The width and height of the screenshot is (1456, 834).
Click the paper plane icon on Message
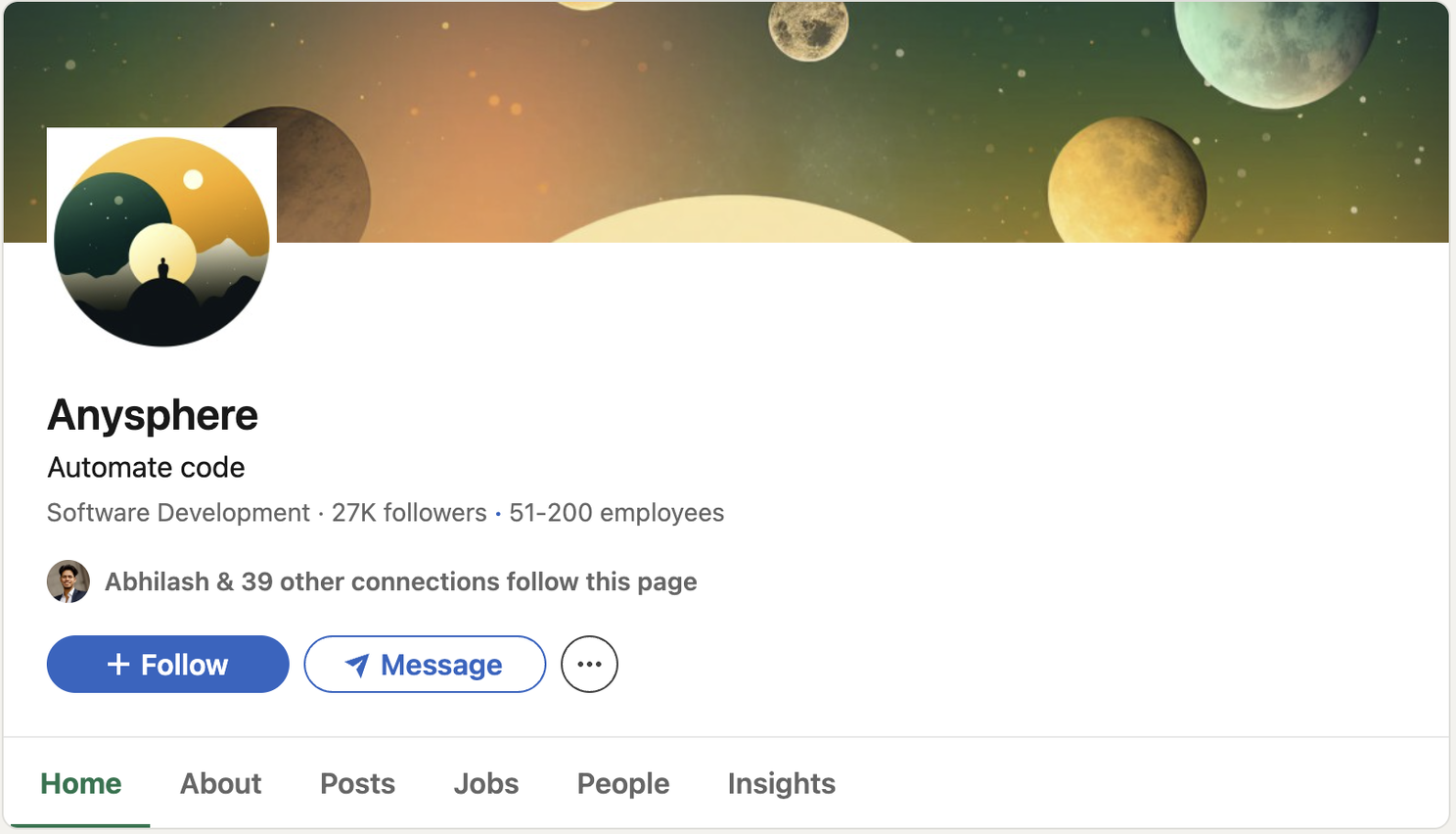tap(357, 666)
